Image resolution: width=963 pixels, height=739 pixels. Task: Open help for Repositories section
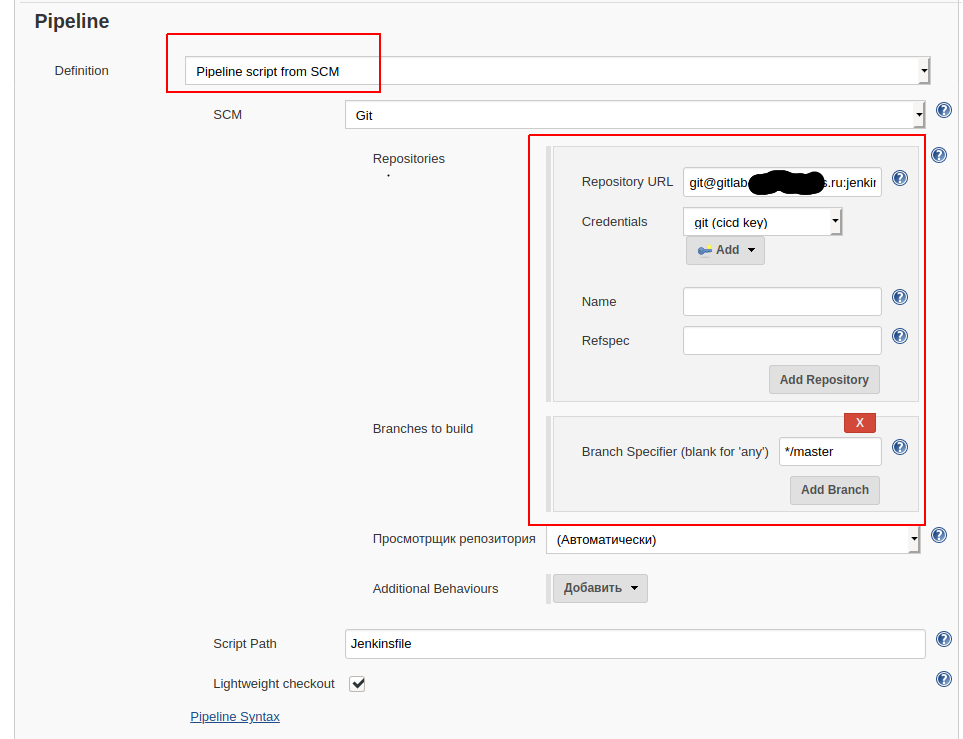939,155
